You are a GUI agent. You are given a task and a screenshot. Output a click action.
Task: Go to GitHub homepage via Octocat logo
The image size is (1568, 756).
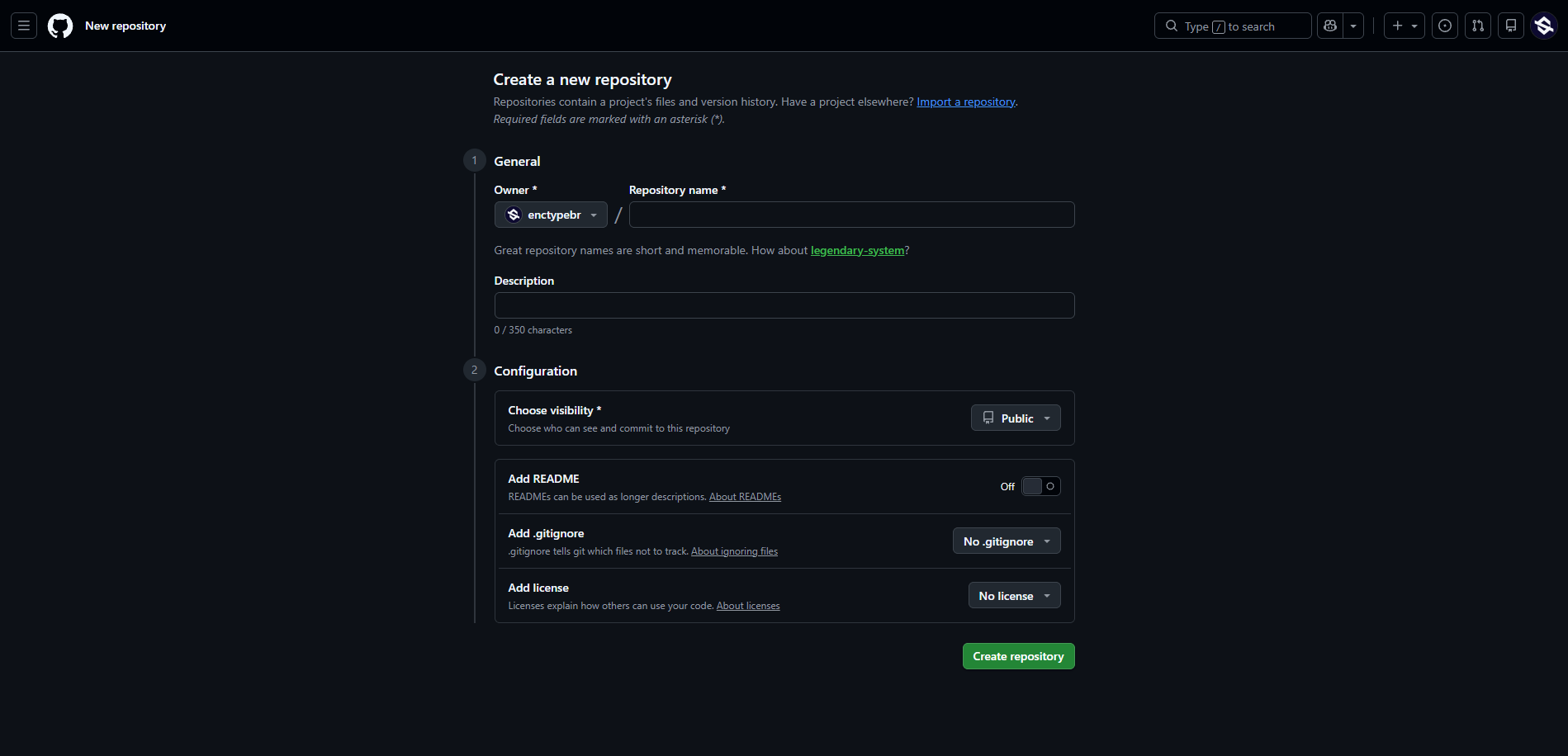[60, 26]
